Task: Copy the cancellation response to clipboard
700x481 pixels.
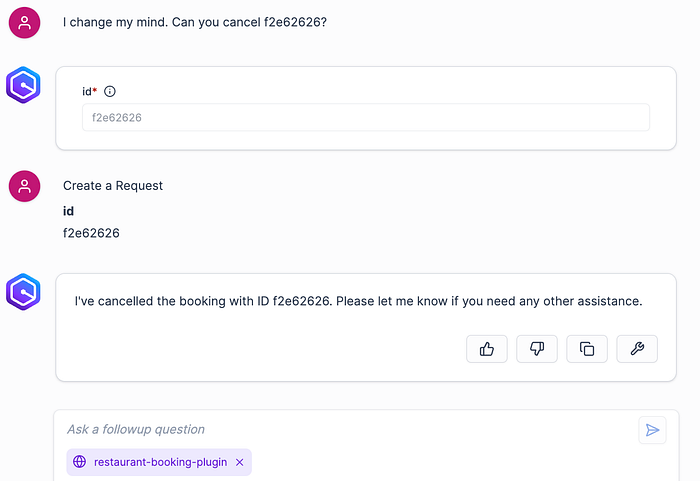Action: (587, 349)
